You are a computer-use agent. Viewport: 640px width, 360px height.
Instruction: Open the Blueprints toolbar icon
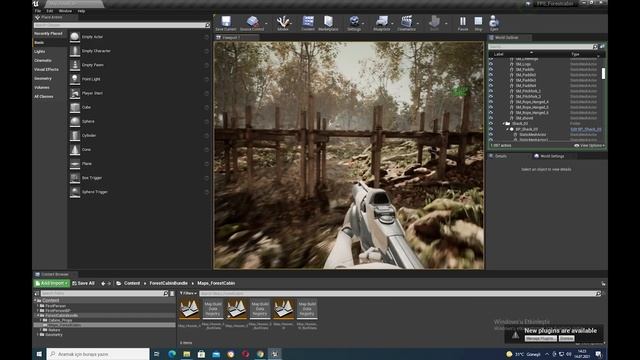[x=382, y=22]
